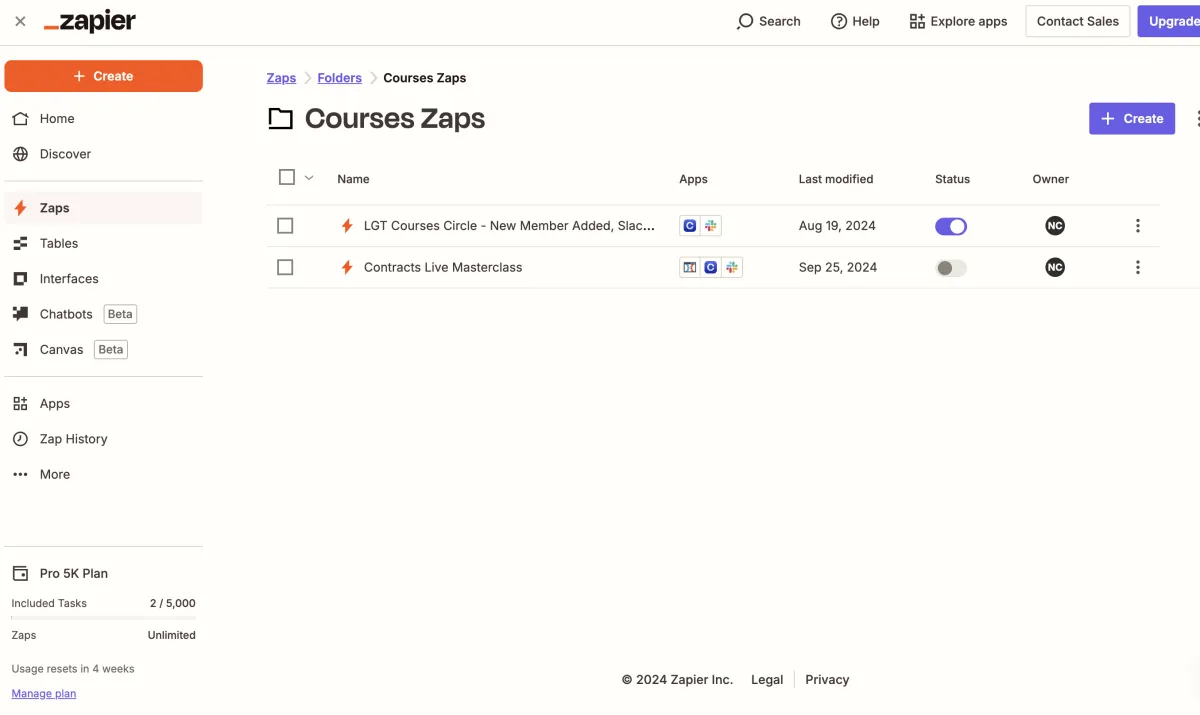Turn on the Contracts Live Masterclass toggle

951,268
